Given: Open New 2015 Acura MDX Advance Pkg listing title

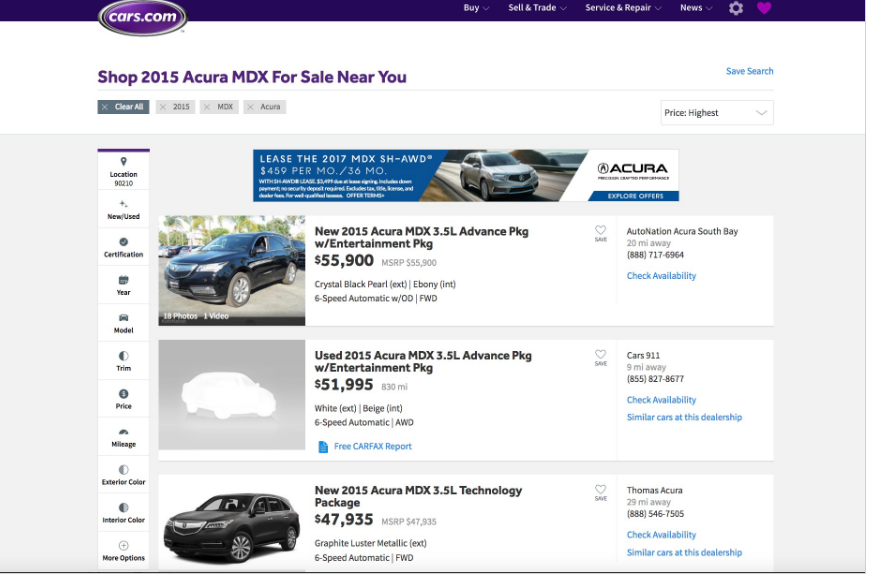Looking at the screenshot, I should pyautogui.click(x=421, y=237).
